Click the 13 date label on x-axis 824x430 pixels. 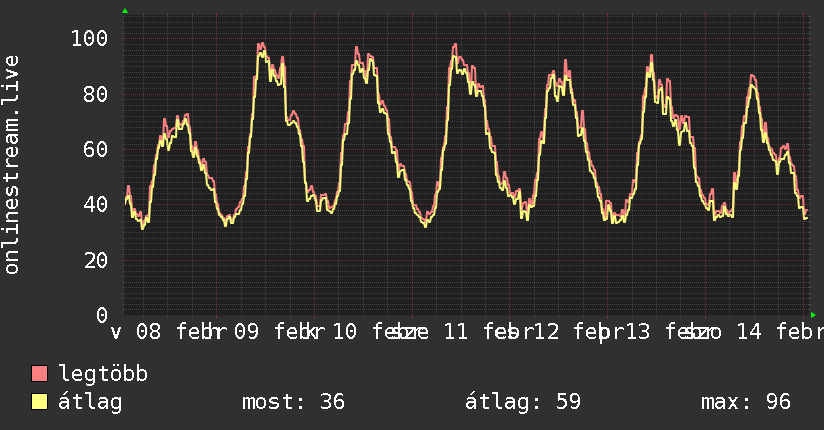637,332
